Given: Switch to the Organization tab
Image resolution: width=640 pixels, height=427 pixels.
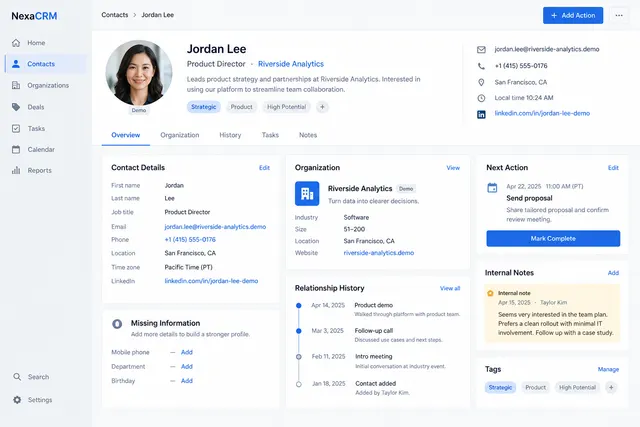Looking at the screenshot, I should point(180,135).
